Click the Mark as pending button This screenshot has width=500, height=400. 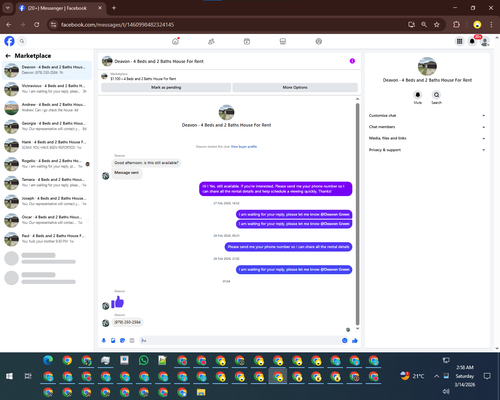pos(166,87)
